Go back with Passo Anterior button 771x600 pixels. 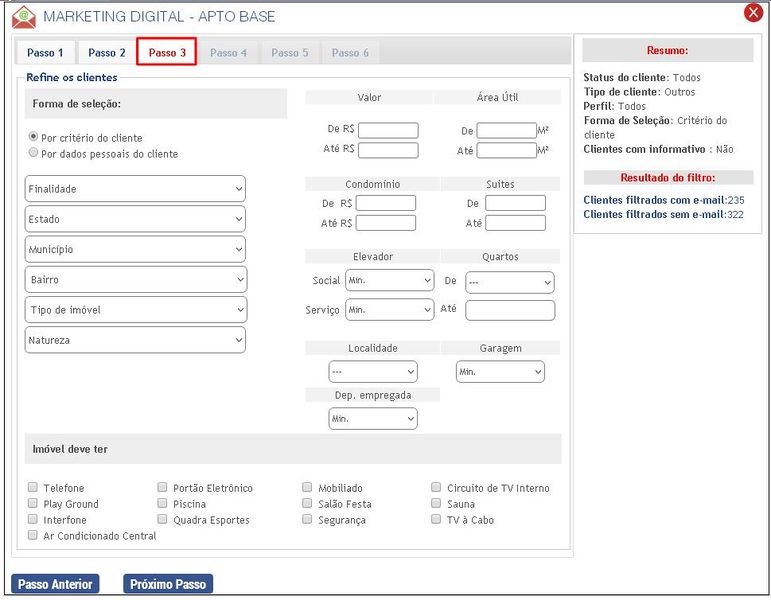pyautogui.click(x=55, y=584)
